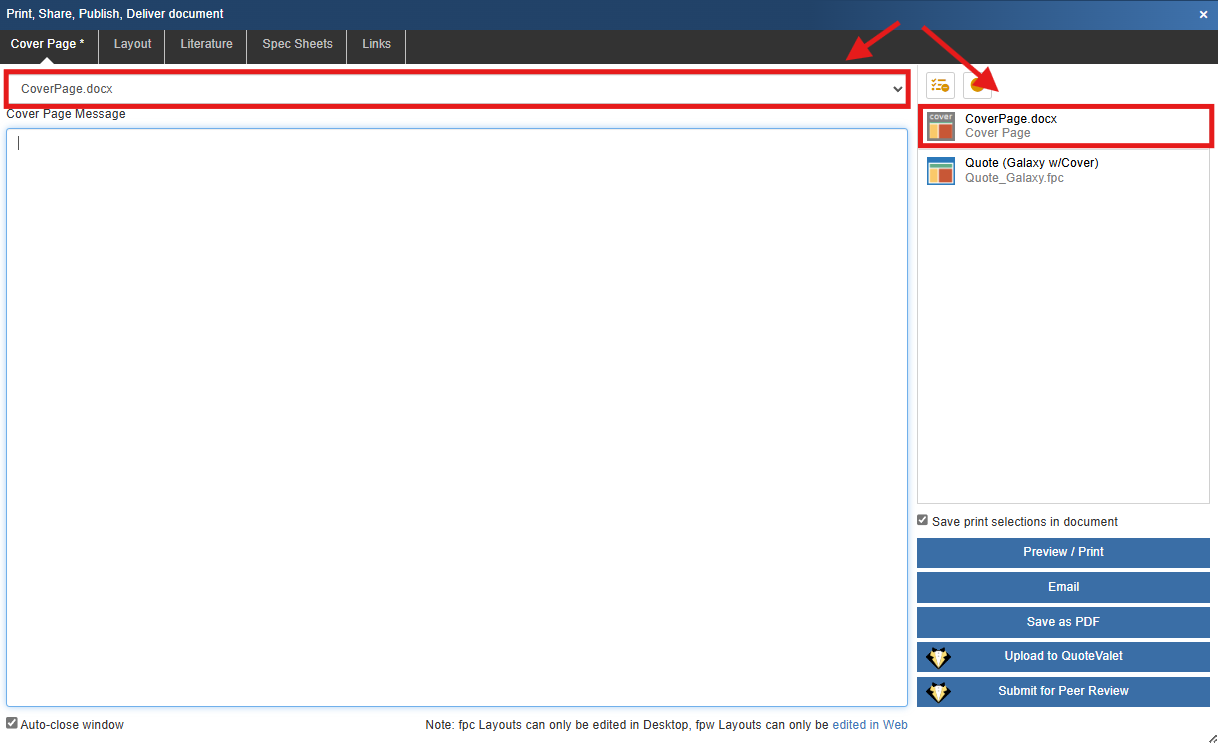Click Save as PDF
This screenshot has width=1218, height=744.
tap(1063, 622)
